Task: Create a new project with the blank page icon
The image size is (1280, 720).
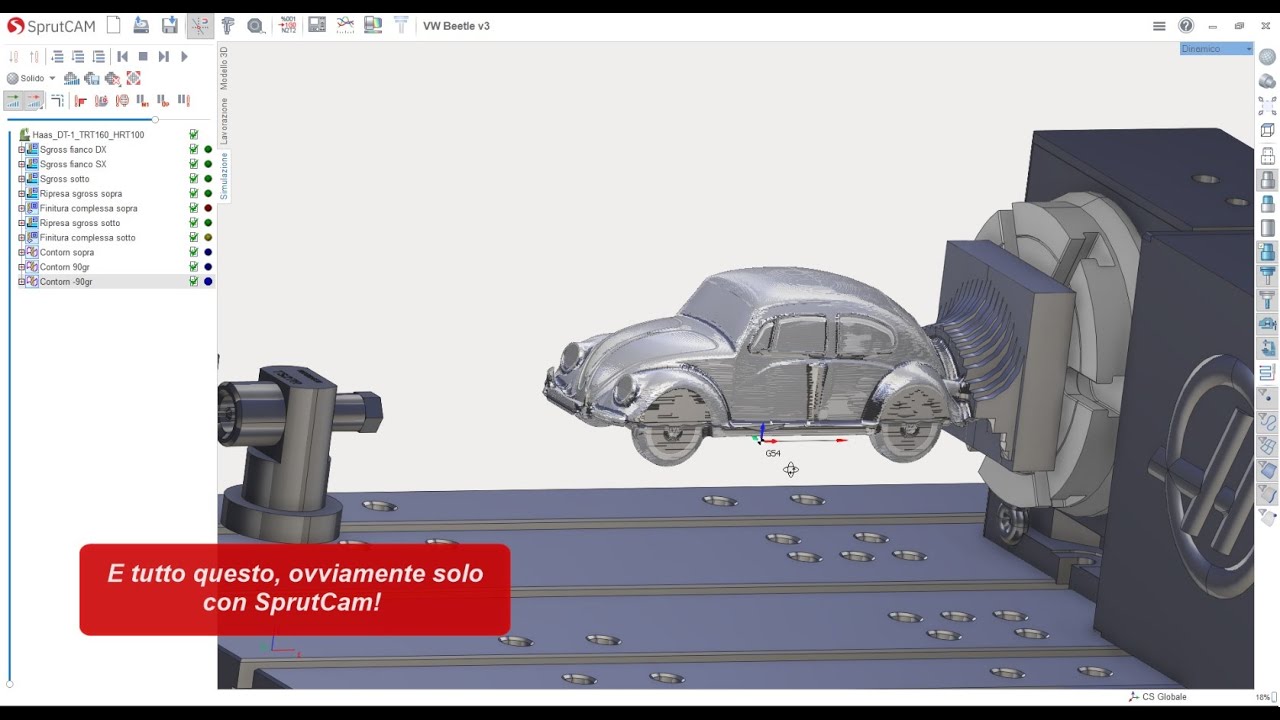Action: [113, 26]
